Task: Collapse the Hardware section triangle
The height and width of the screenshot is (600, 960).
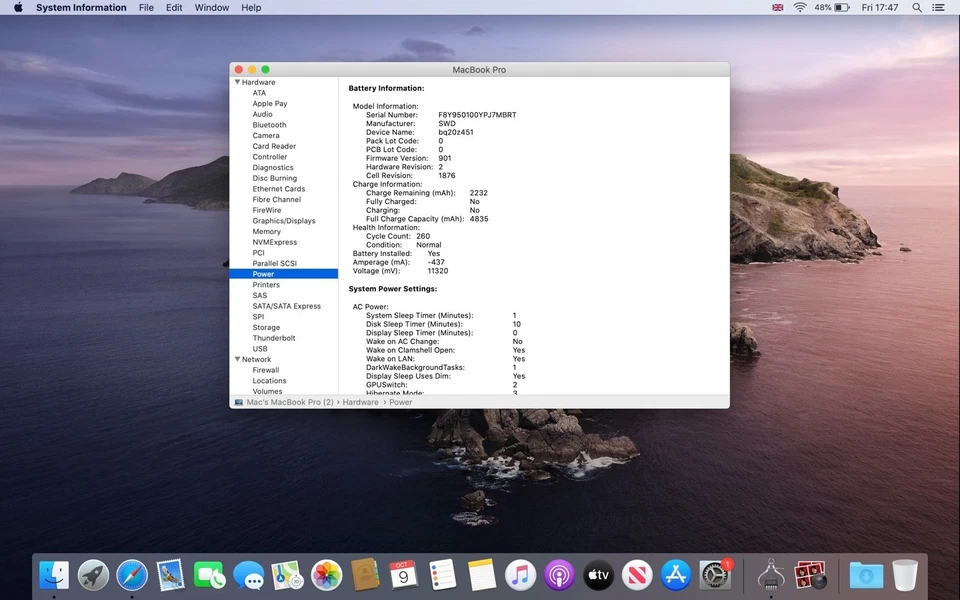Action: (x=237, y=82)
